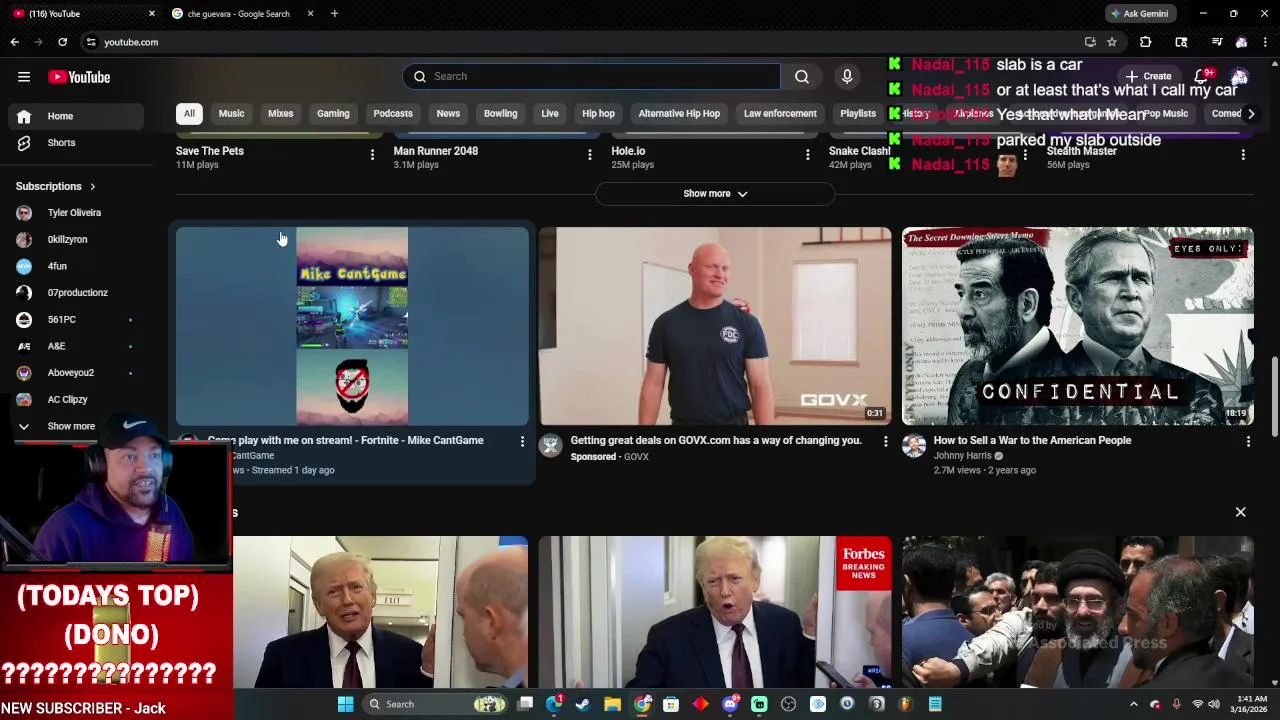
Task: Click the page vertical scrollbar
Action: coord(1273,397)
